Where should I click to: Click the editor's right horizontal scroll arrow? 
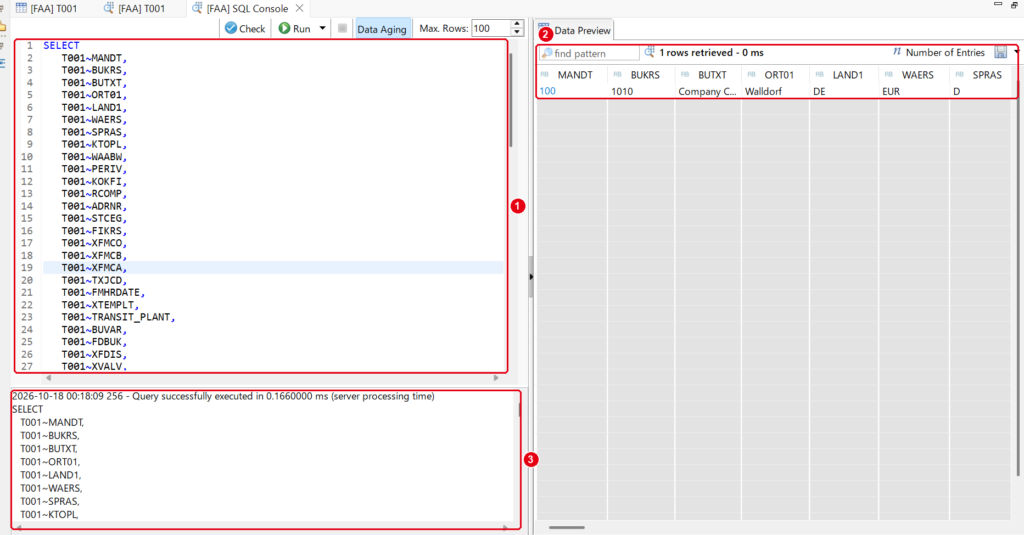click(496, 378)
